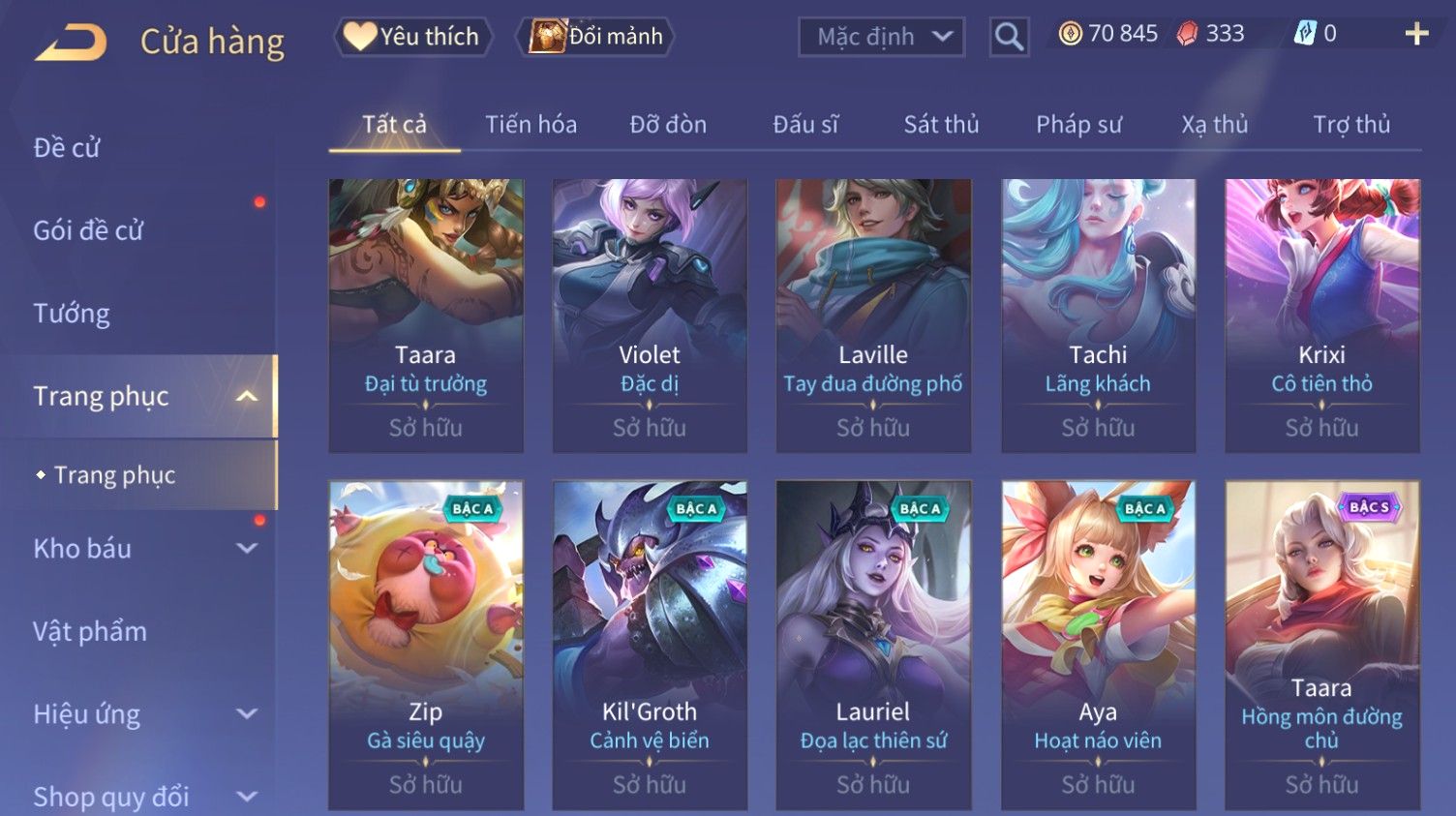This screenshot has height=816, width=1456.
Task: Open the Mặc định sort dropdown
Action: point(881,37)
